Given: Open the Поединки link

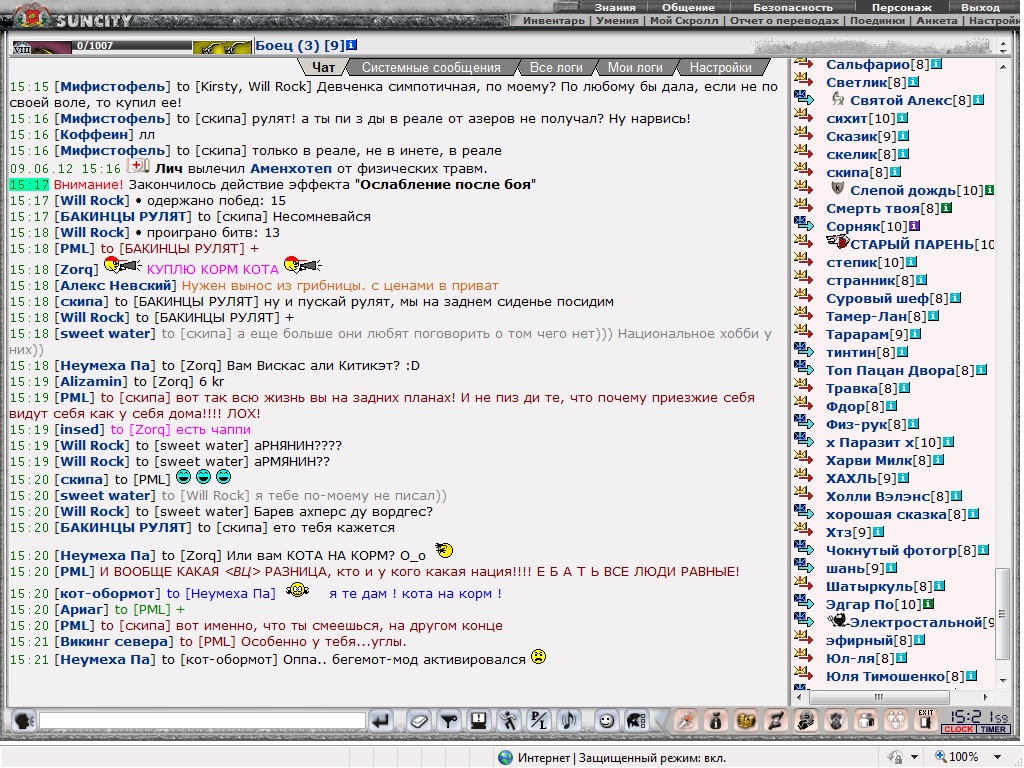Looking at the screenshot, I should (x=878, y=20).
